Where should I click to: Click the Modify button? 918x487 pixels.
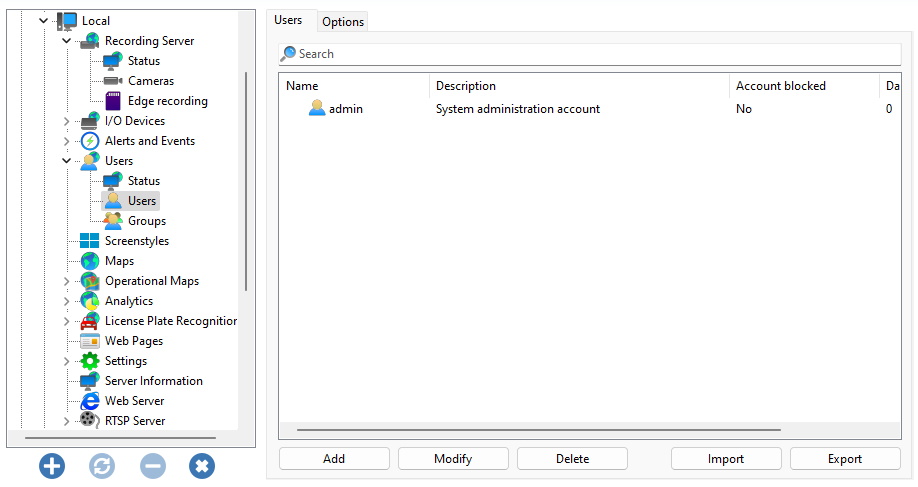[453, 459]
